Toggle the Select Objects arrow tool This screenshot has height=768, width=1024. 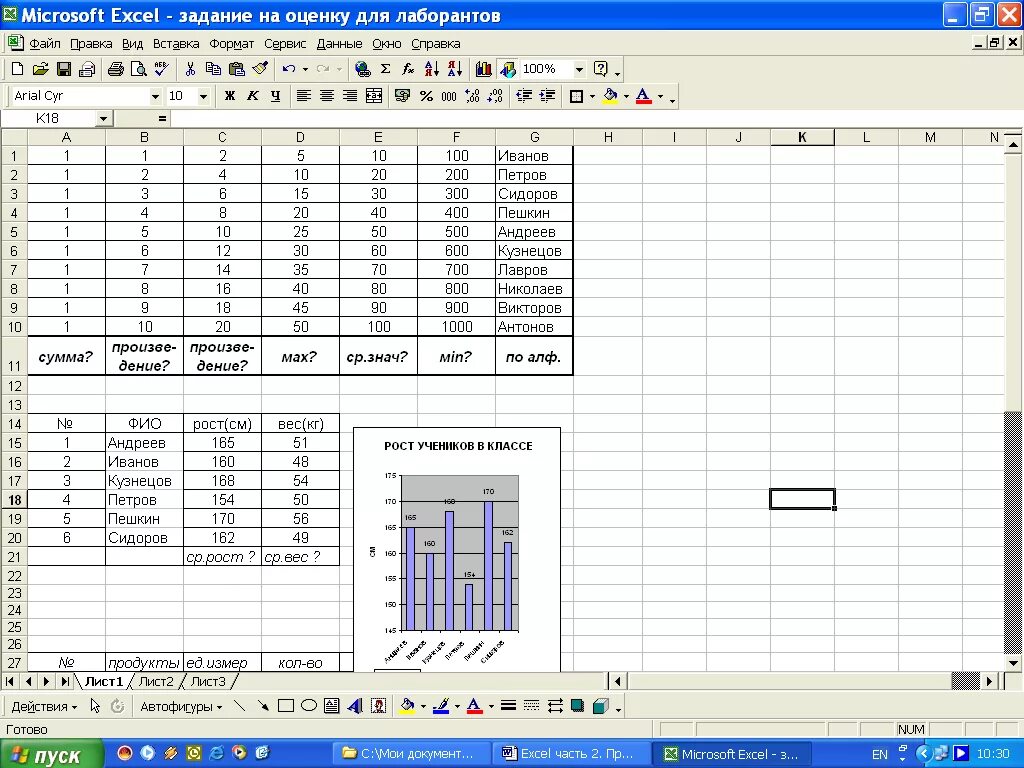[95, 706]
